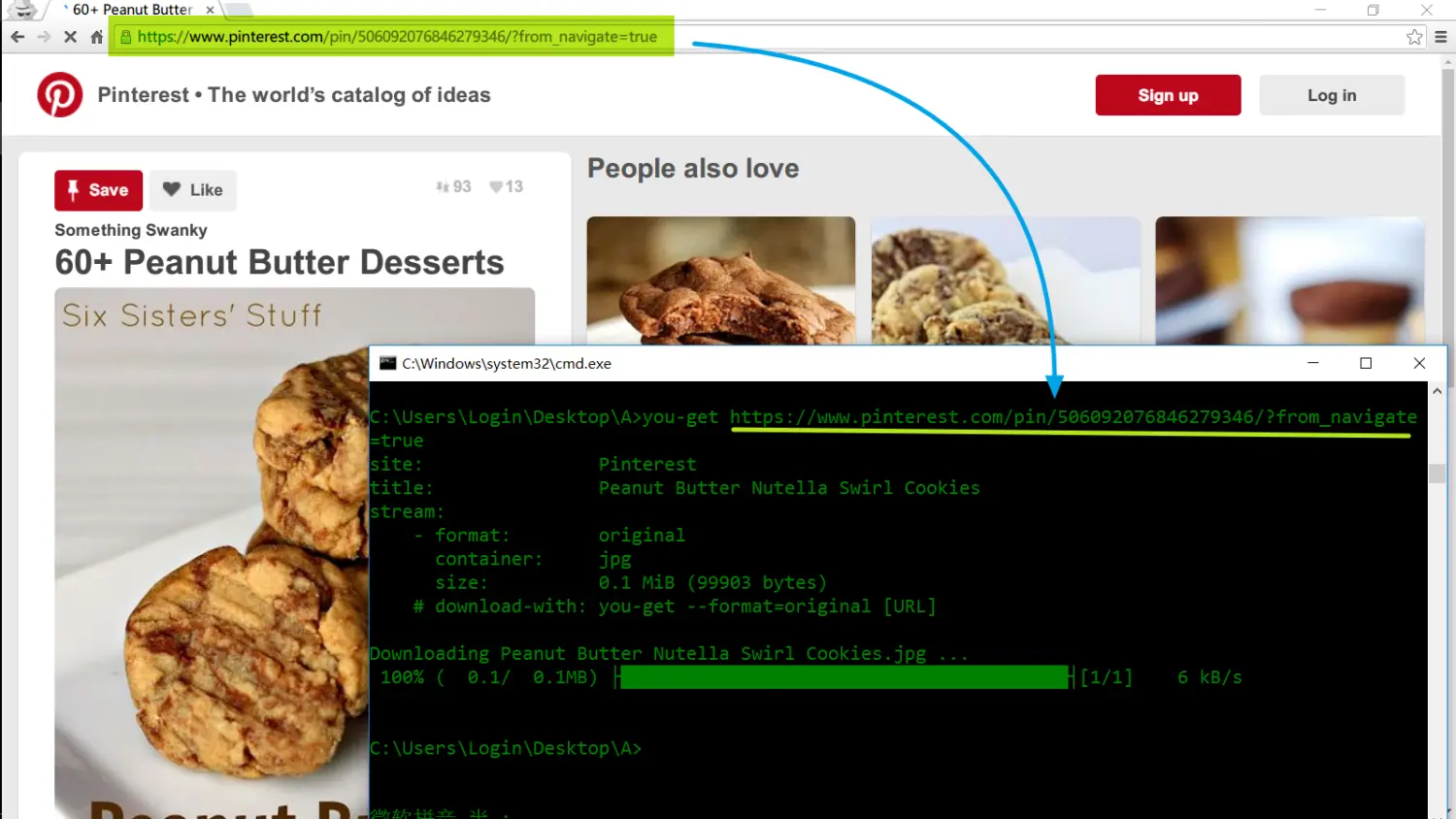The height and width of the screenshot is (819, 1456).
Task: Save the pin with the Save button
Action: tap(98, 190)
